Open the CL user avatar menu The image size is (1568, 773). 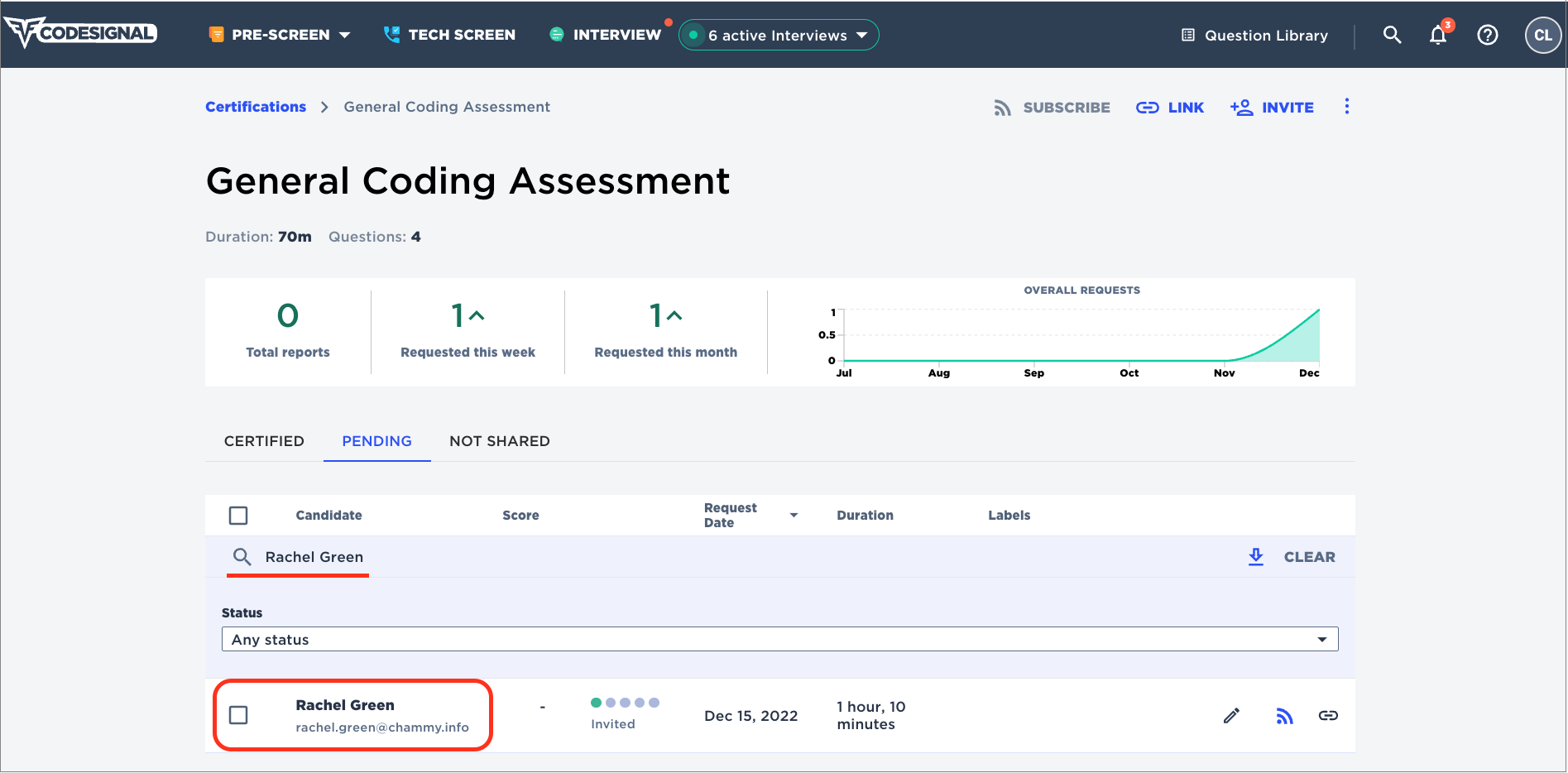click(x=1542, y=35)
